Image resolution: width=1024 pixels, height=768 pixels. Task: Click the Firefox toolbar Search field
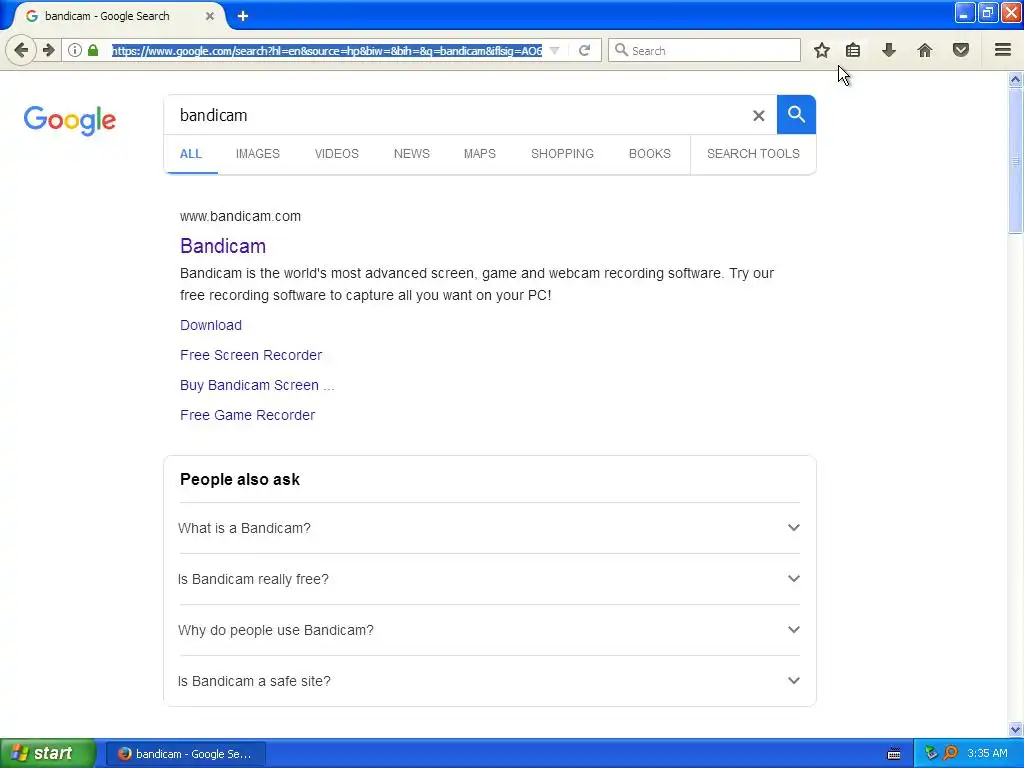click(x=704, y=50)
